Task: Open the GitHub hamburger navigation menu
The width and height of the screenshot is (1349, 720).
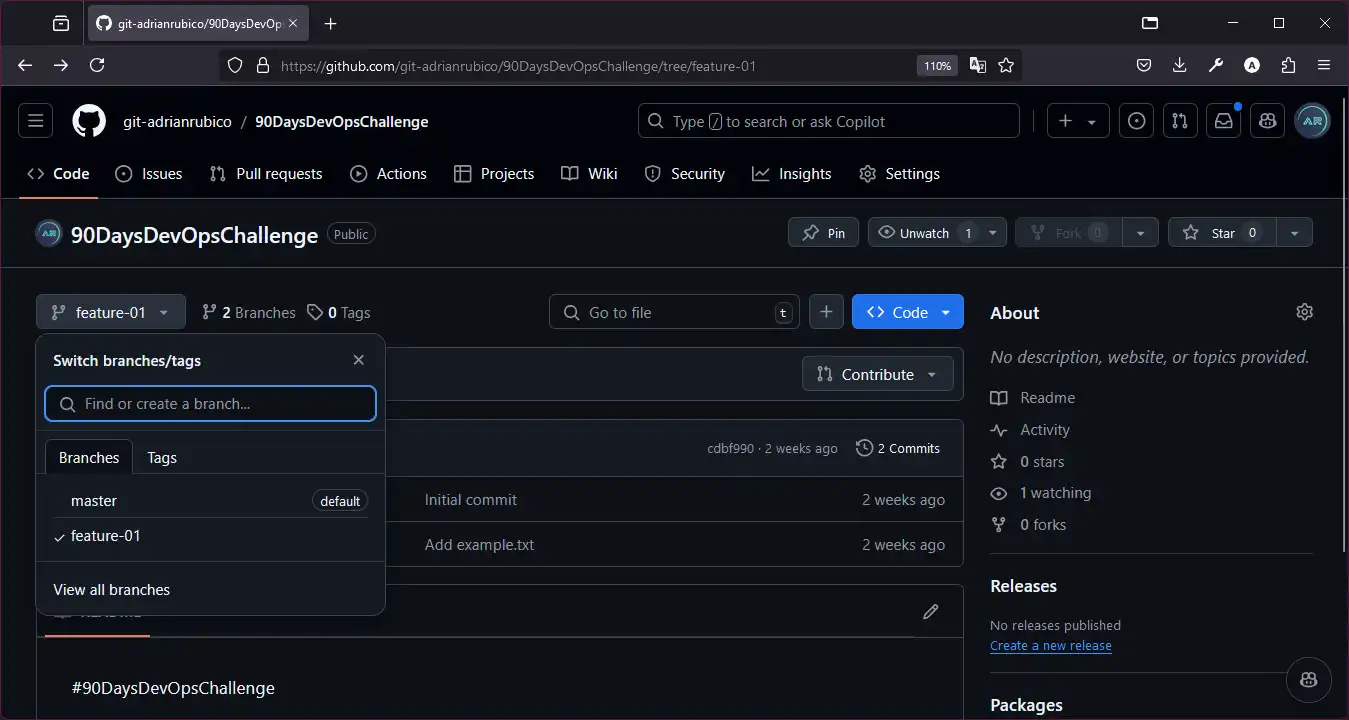Action: pyautogui.click(x=35, y=121)
